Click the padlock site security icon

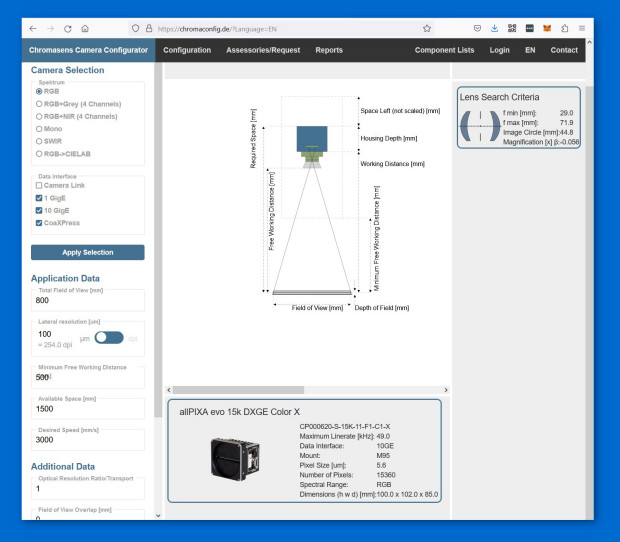pos(149,28)
